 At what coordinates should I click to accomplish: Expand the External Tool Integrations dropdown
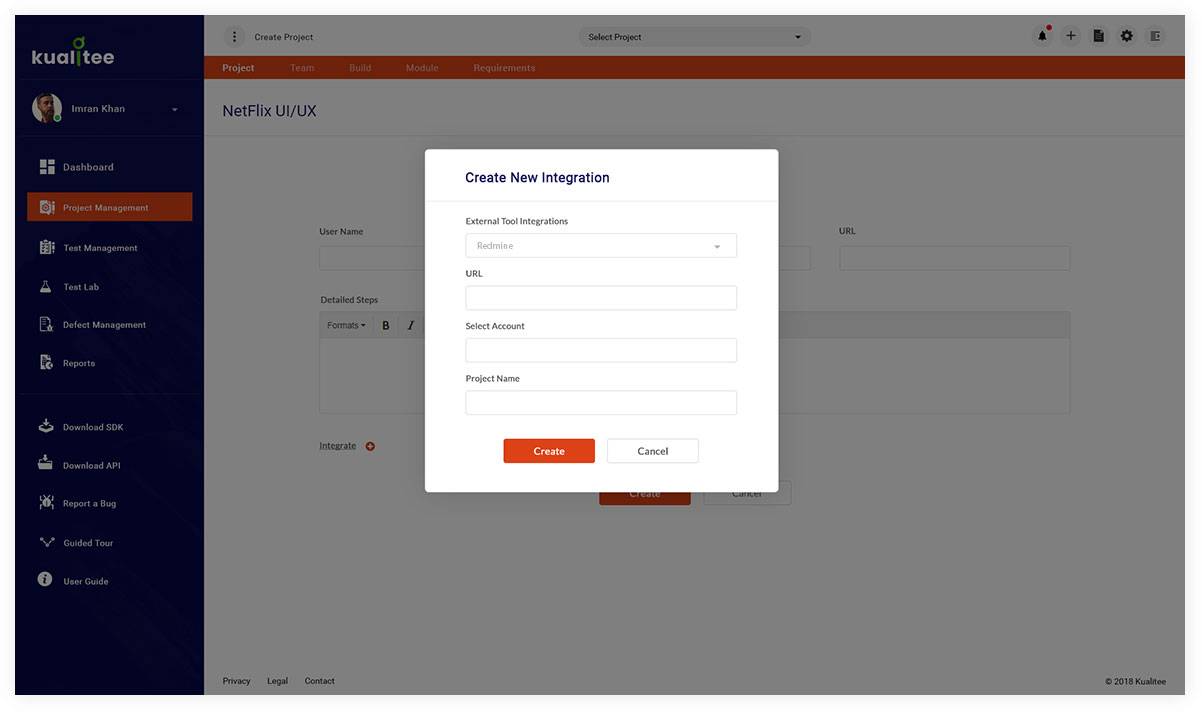(601, 246)
